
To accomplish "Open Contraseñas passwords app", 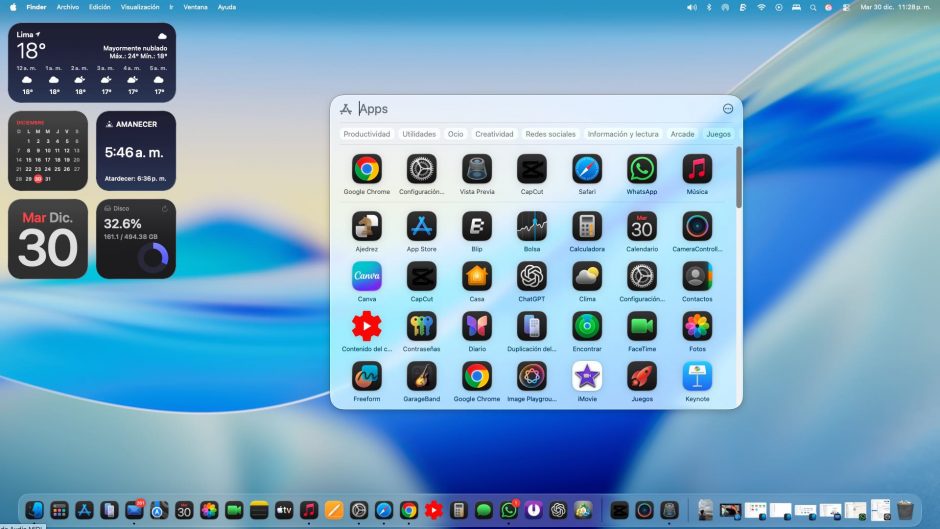I will tap(421, 326).
